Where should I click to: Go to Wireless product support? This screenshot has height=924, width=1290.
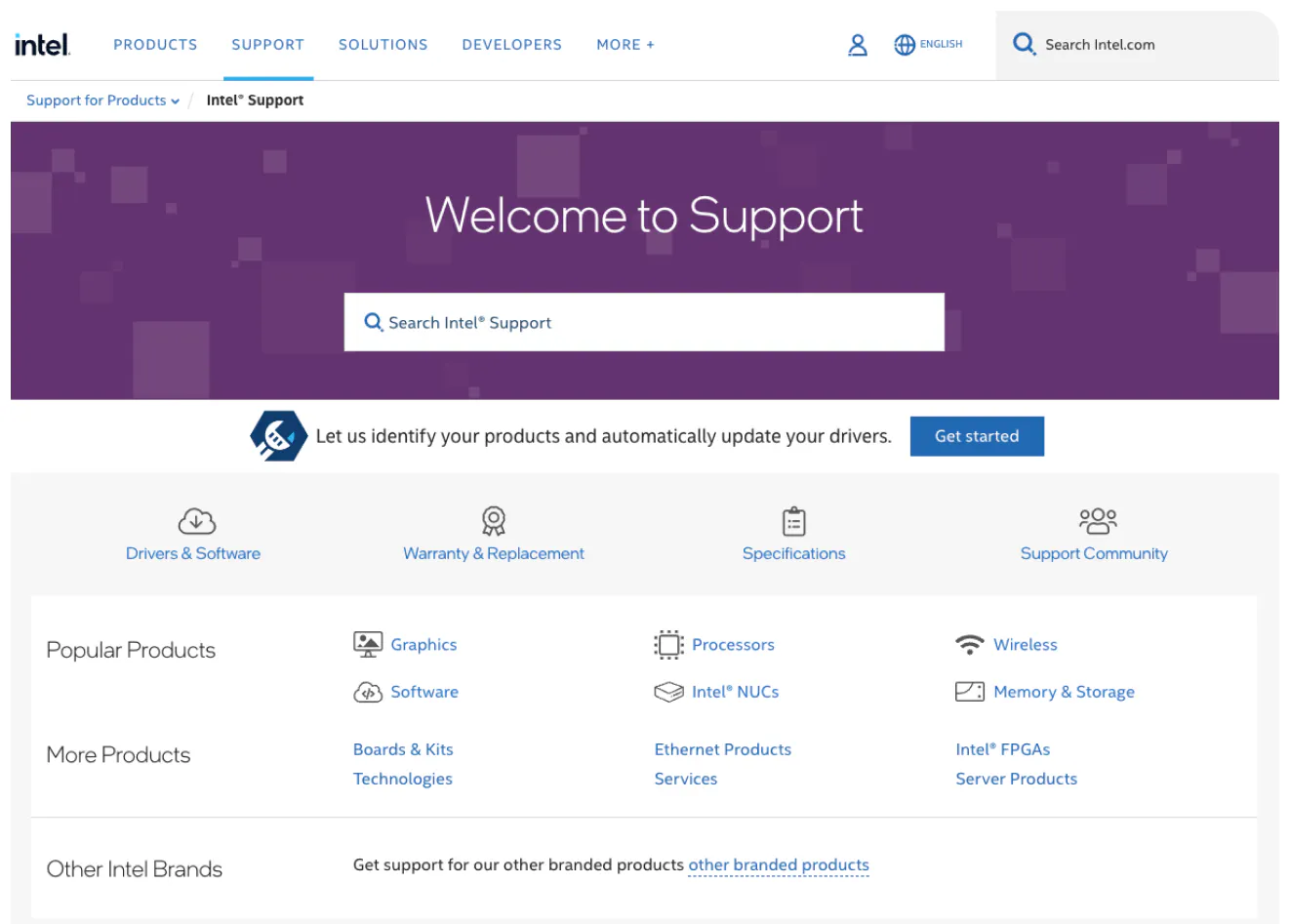pos(1026,644)
